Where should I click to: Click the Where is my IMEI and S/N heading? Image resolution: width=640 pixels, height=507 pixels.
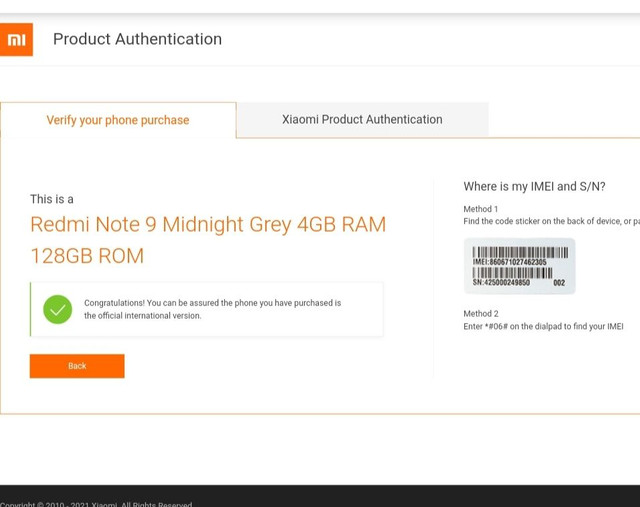point(534,187)
